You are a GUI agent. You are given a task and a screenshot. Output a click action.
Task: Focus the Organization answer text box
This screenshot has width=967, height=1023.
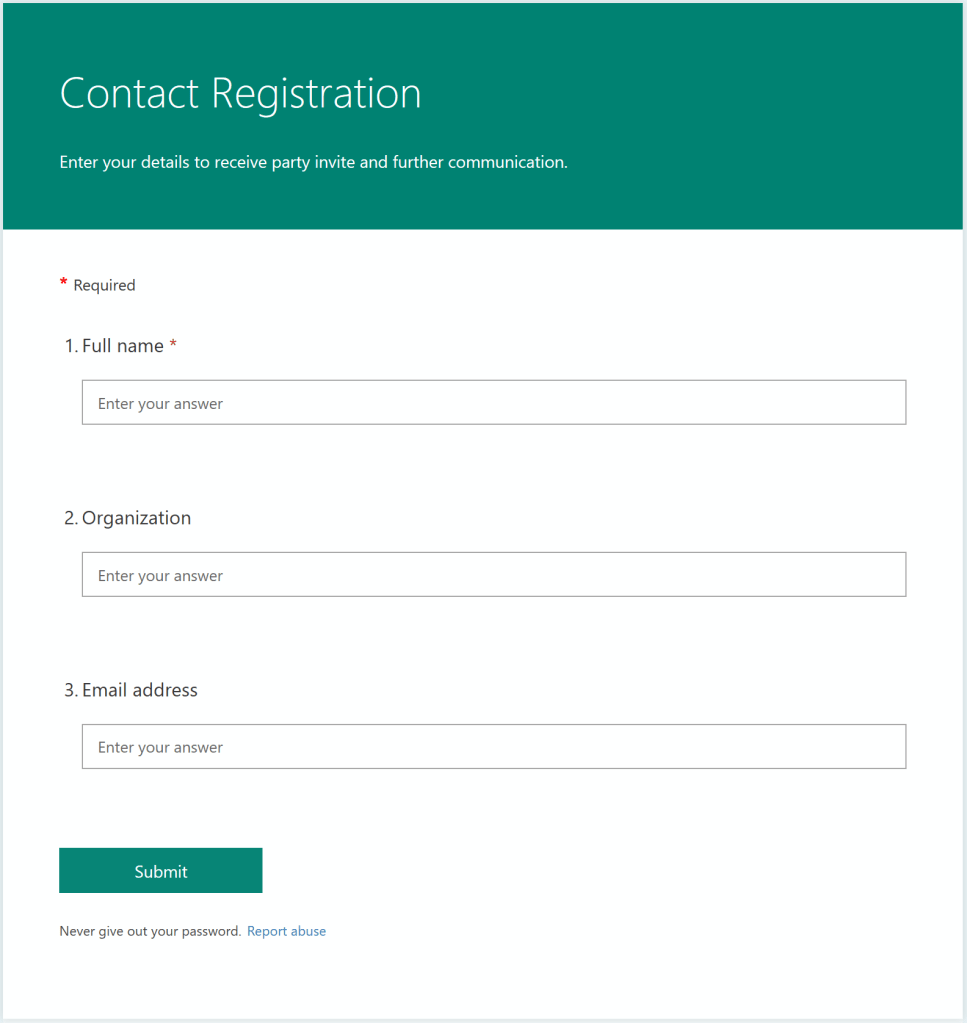pos(493,574)
